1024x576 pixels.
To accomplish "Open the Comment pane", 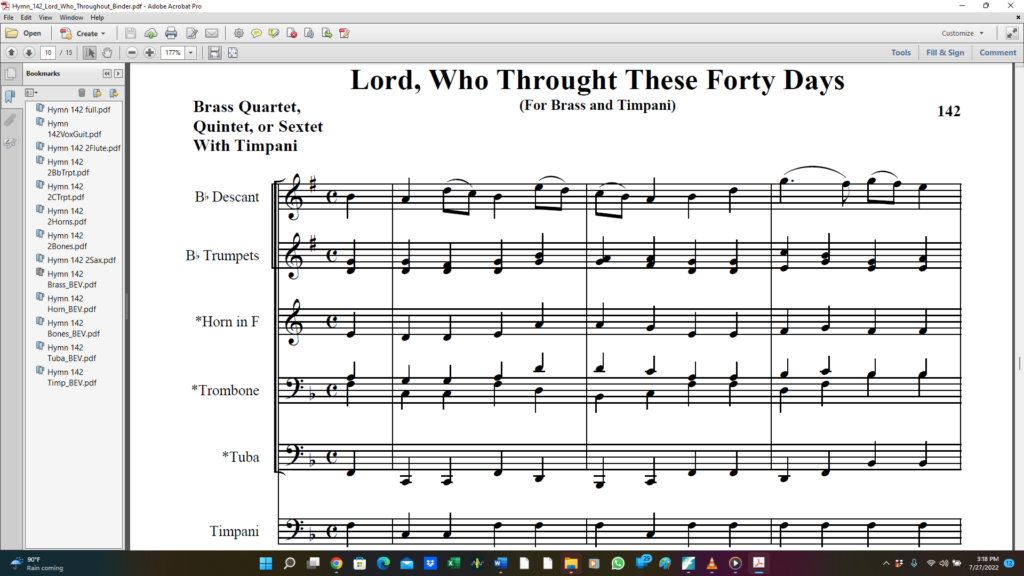I will [x=997, y=52].
